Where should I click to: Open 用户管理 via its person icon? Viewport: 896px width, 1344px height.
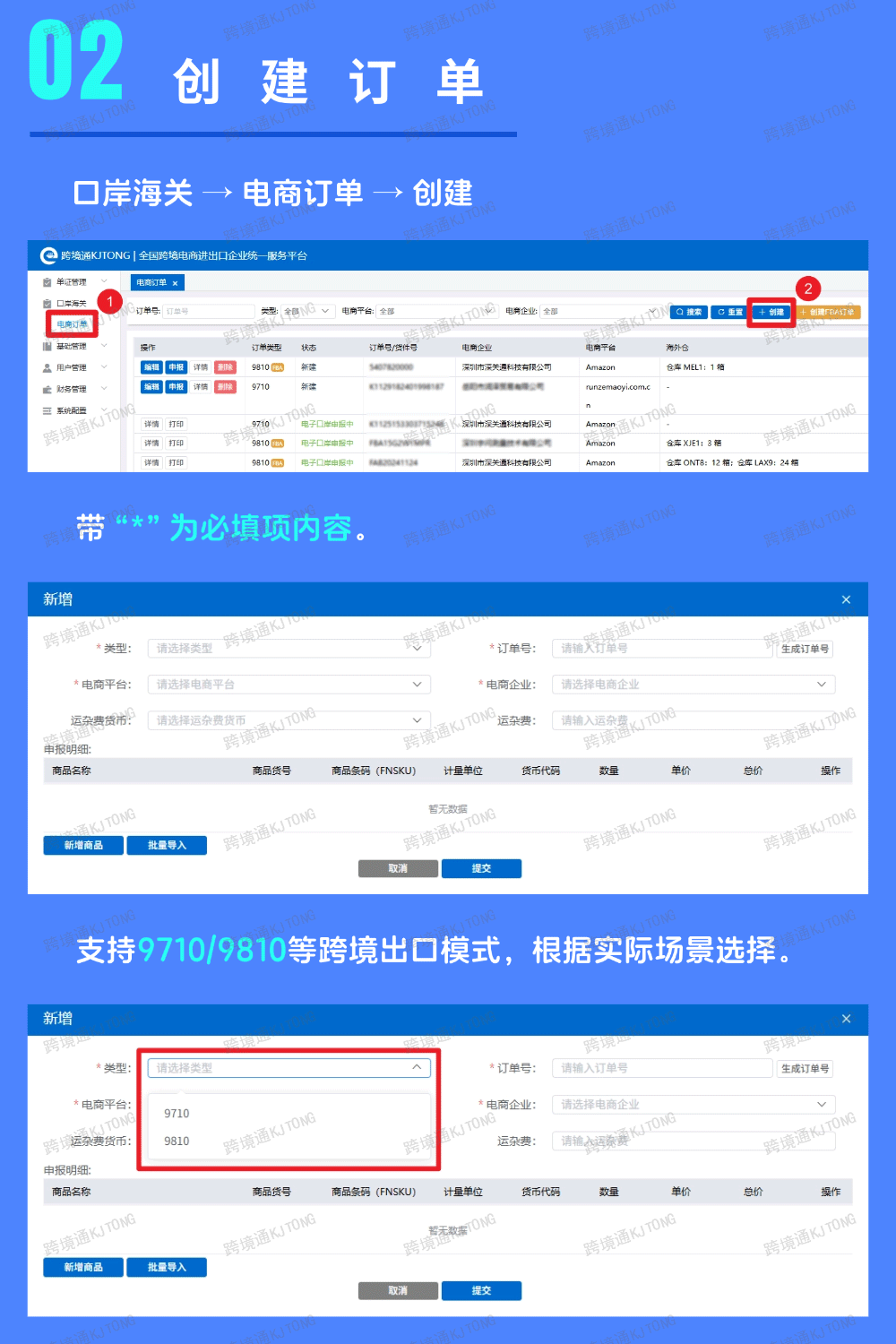pos(47,367)
